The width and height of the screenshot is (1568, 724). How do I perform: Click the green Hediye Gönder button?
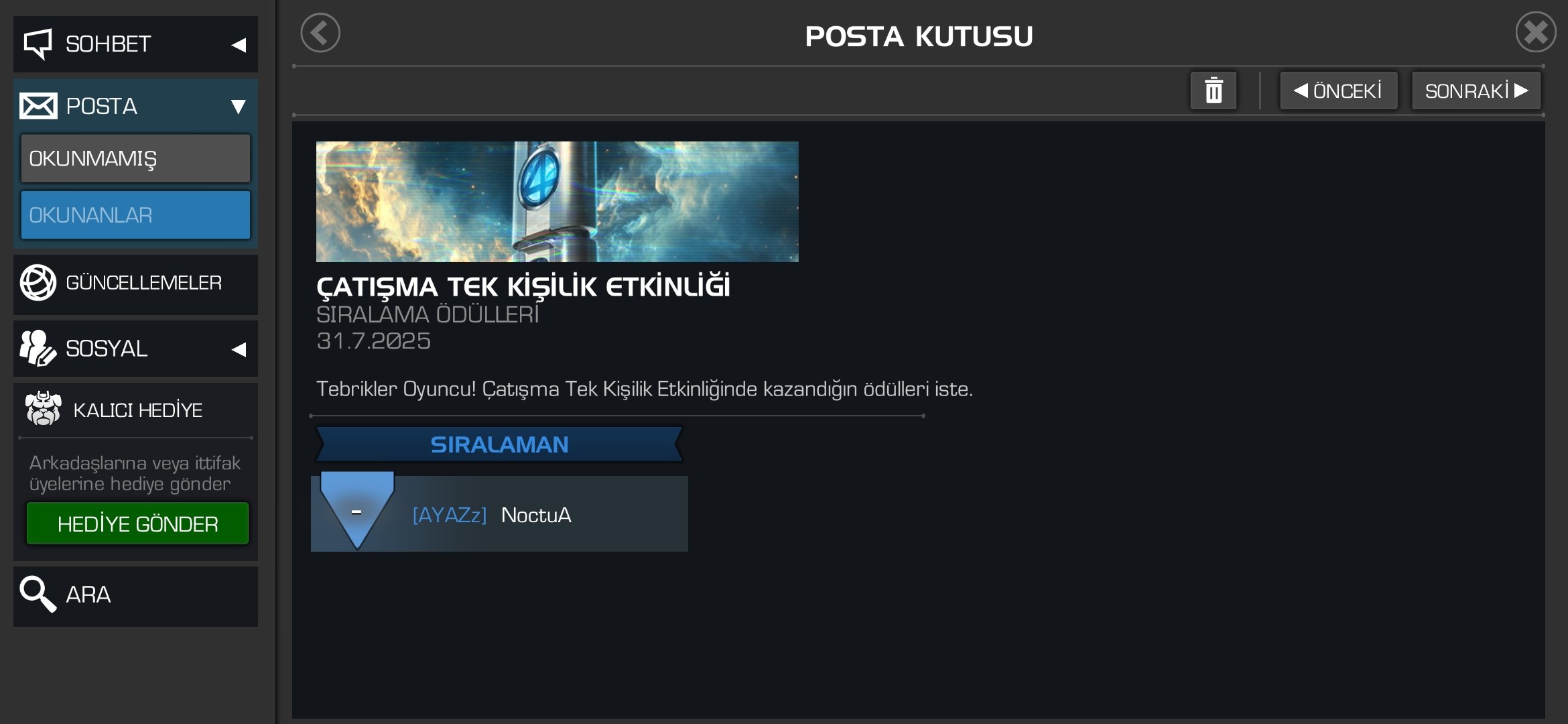click(x=137, y=524)
